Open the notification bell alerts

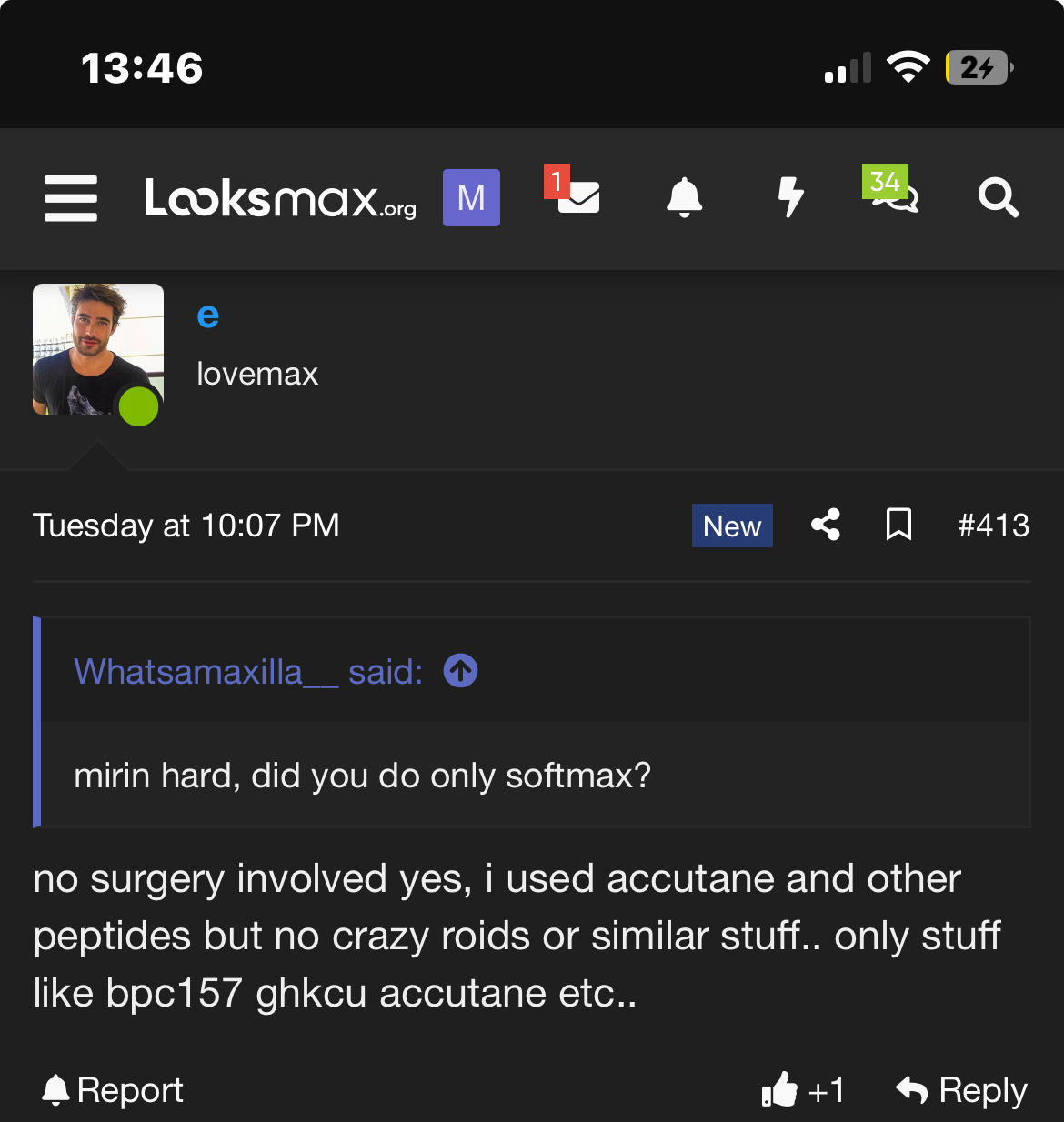point(685,198)
